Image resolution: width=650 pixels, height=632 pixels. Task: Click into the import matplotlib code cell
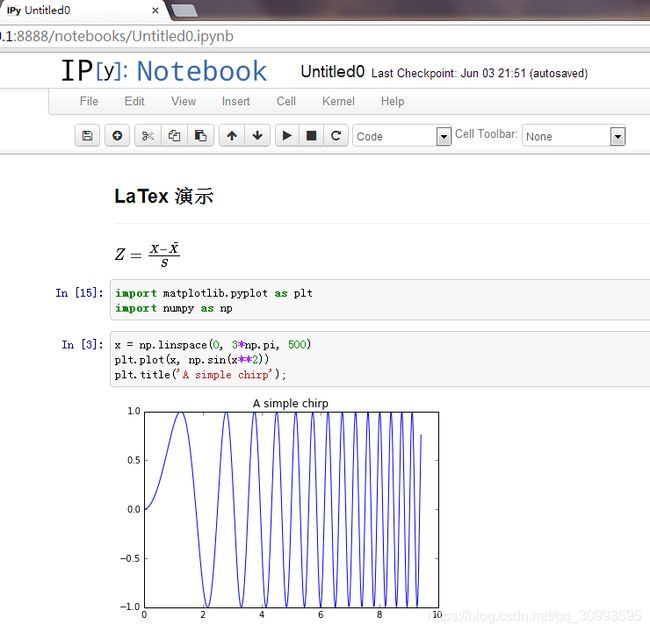point(380,300)
